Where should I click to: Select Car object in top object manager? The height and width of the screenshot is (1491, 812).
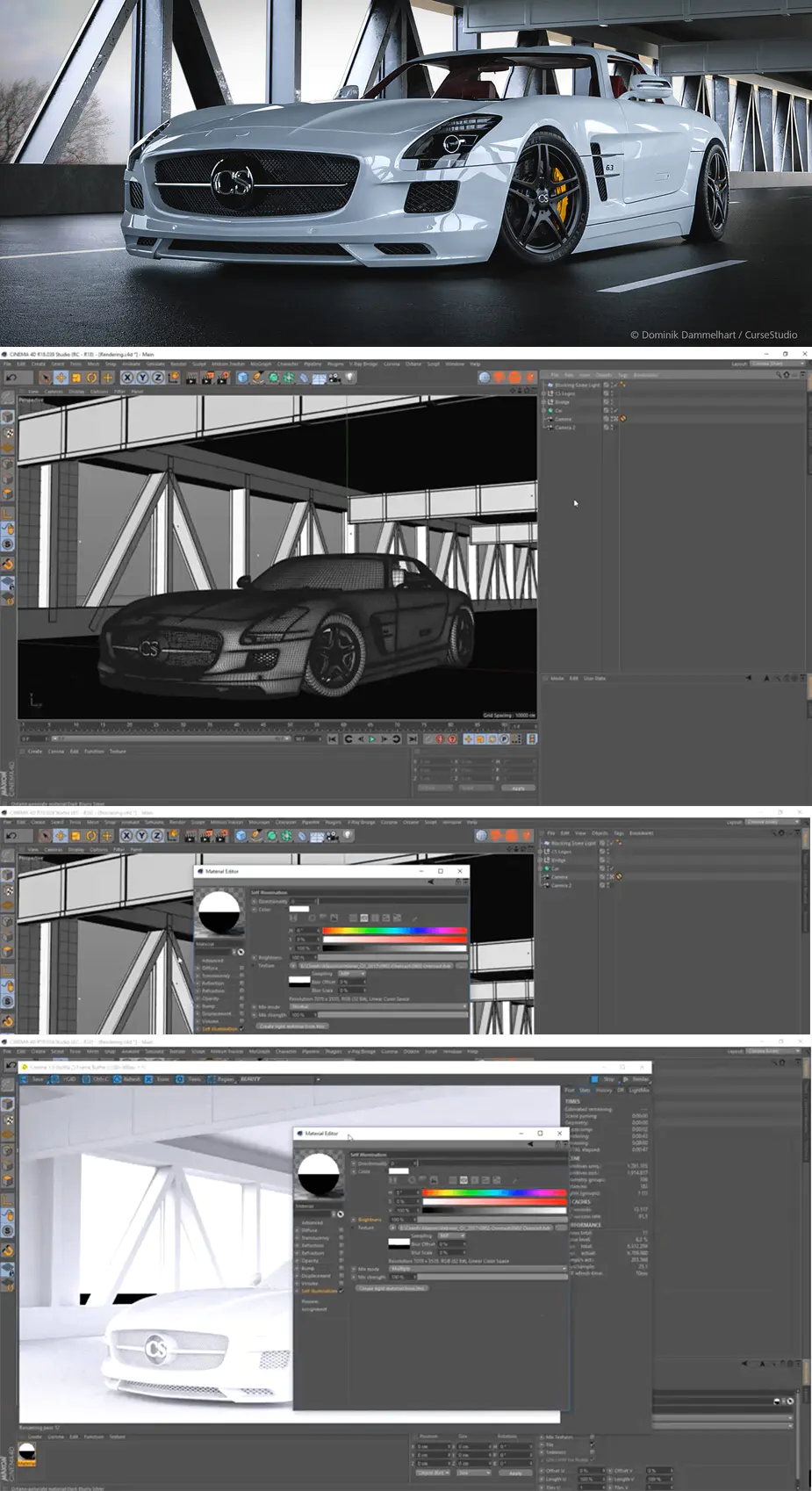558,411
